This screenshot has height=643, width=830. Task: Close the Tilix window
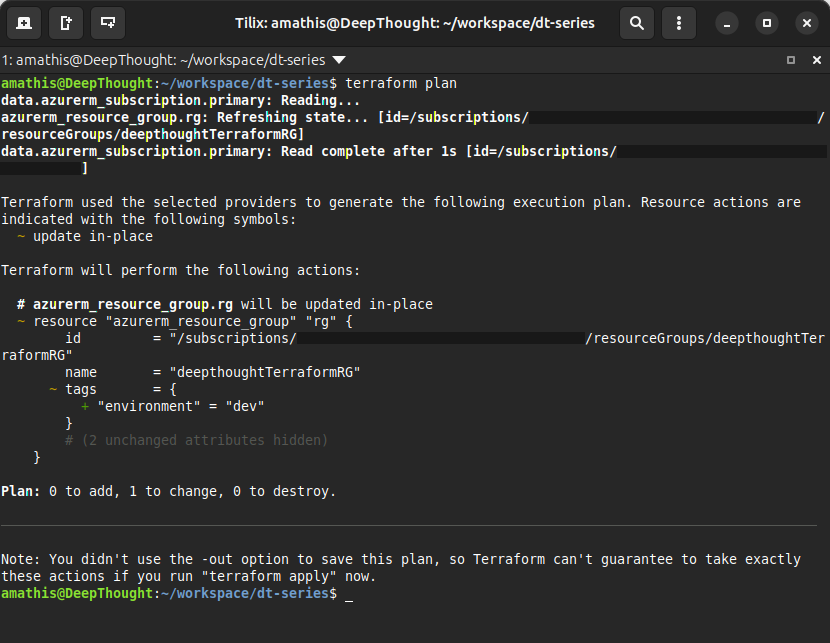click(807, 23)
